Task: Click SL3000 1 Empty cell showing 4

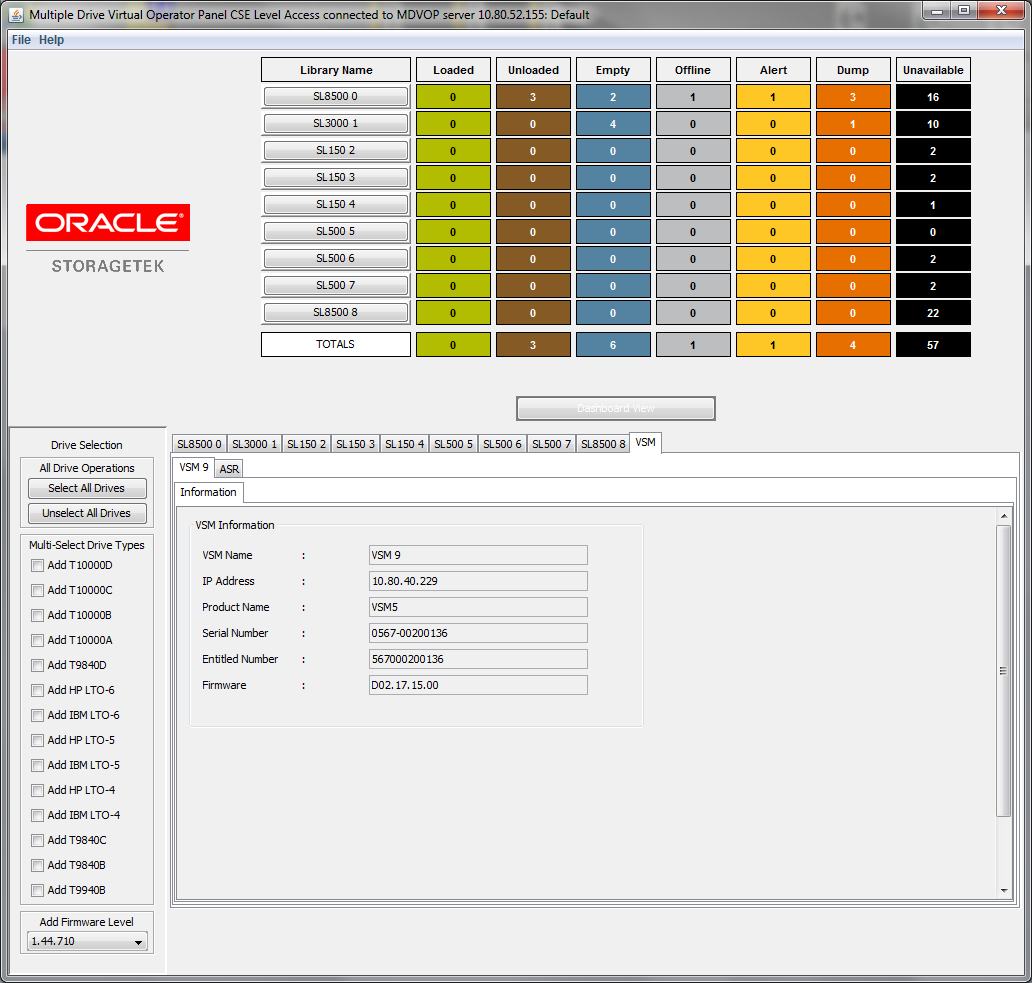Action: click(613, 124)
